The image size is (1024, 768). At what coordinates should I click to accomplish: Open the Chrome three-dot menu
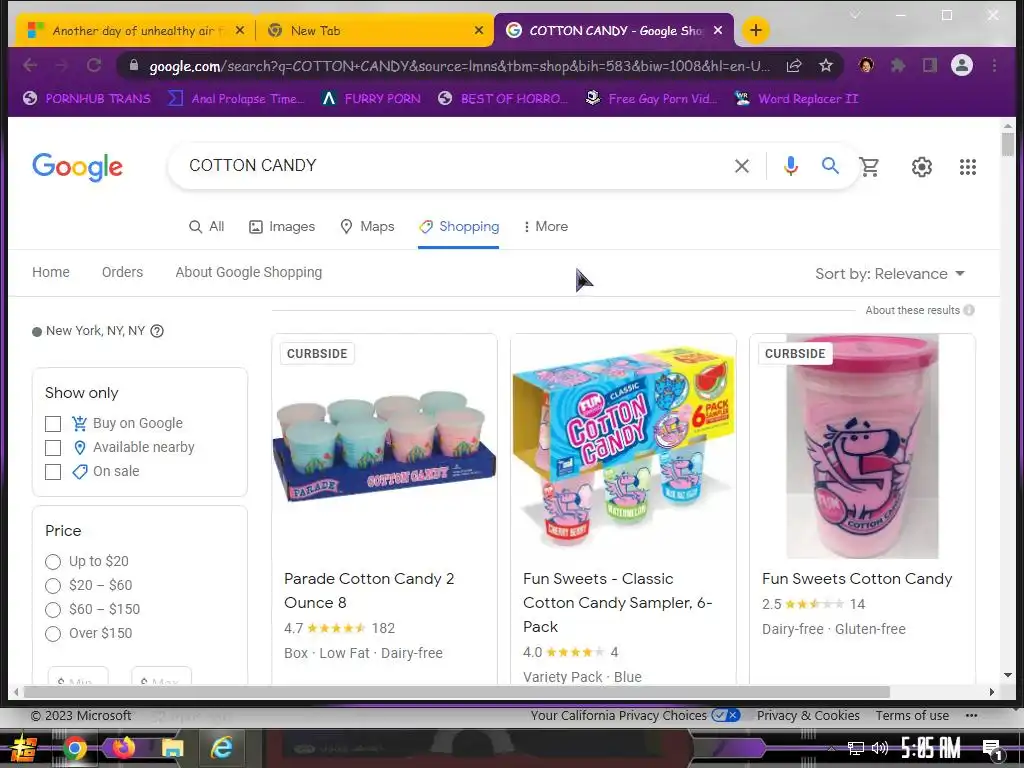pos(995,65)
